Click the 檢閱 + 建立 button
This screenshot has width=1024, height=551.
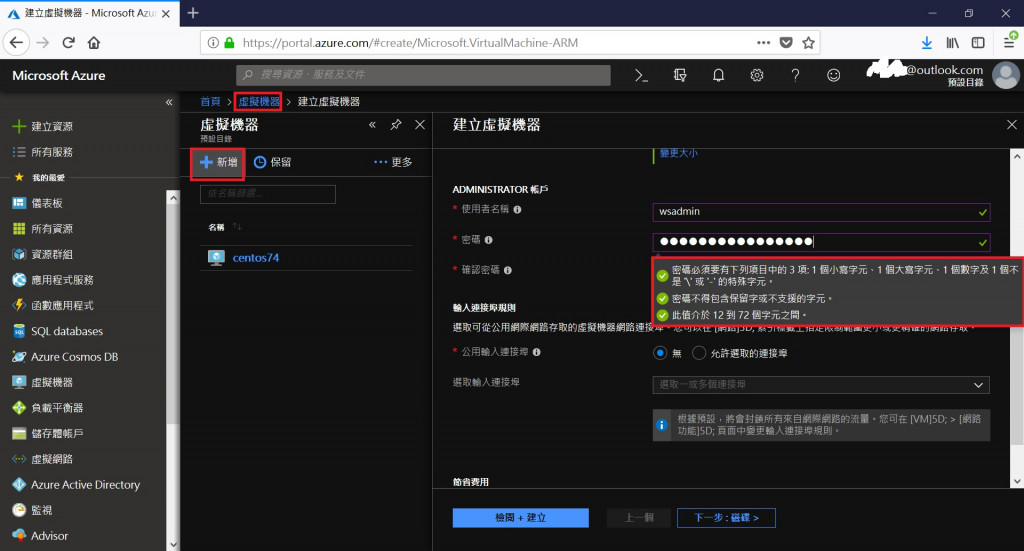(x=520, y=518)
